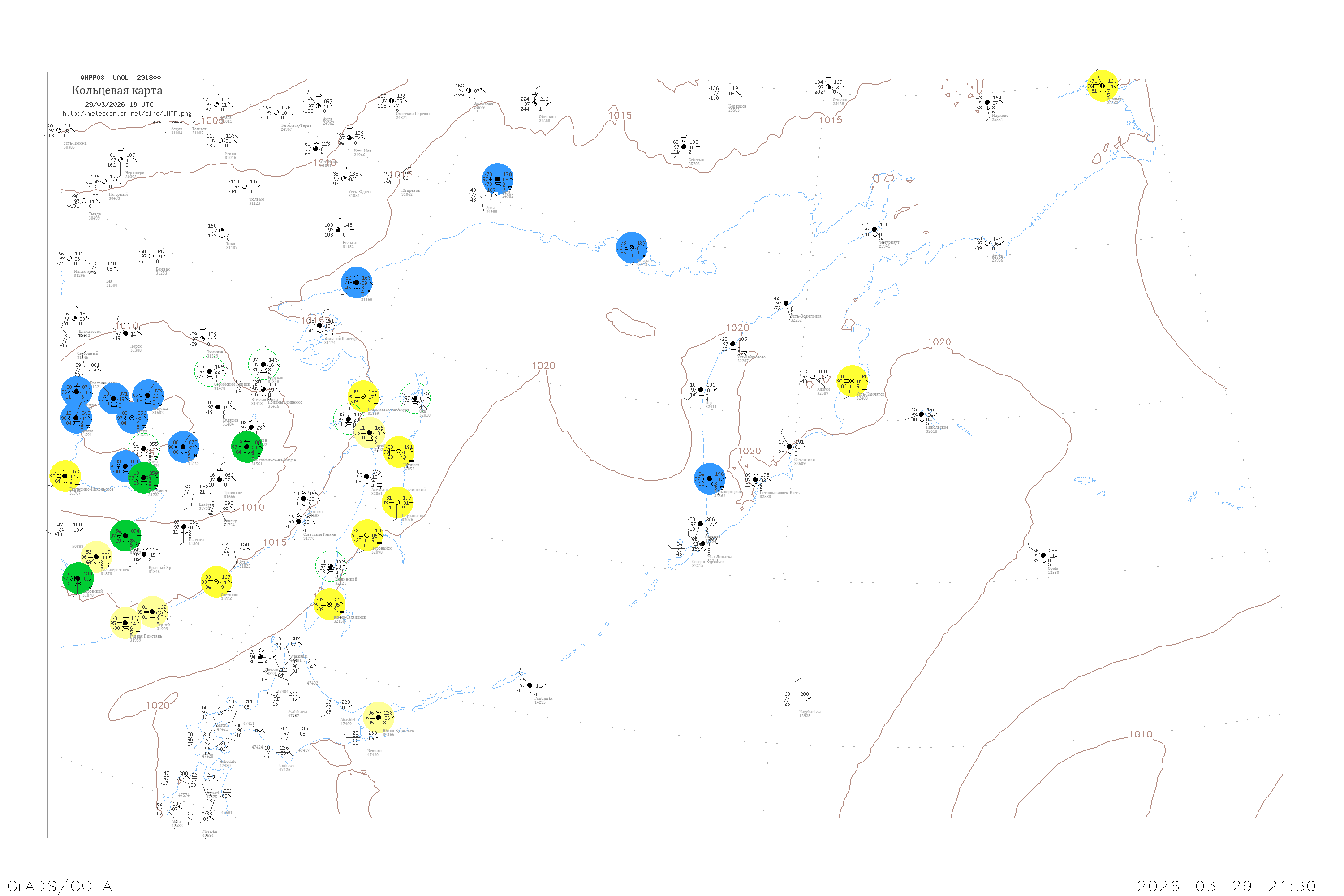This screenshot has width=1344, height=896.
Task: Click the Ноглики yellow fog marker
Action: point(399,452)
